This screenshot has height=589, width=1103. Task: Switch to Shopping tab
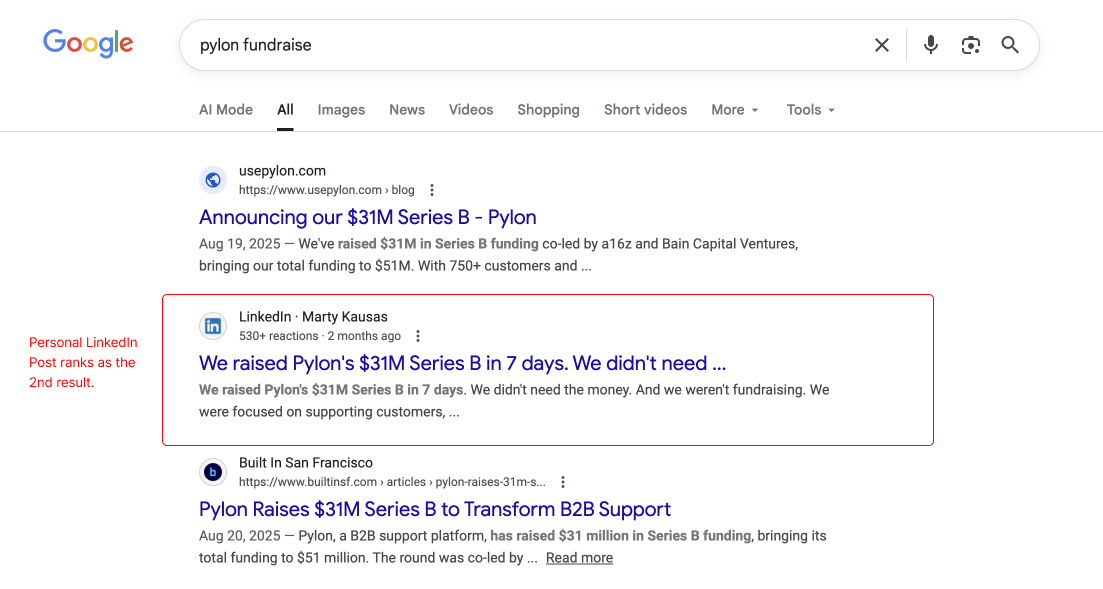[x=549, y=110]
